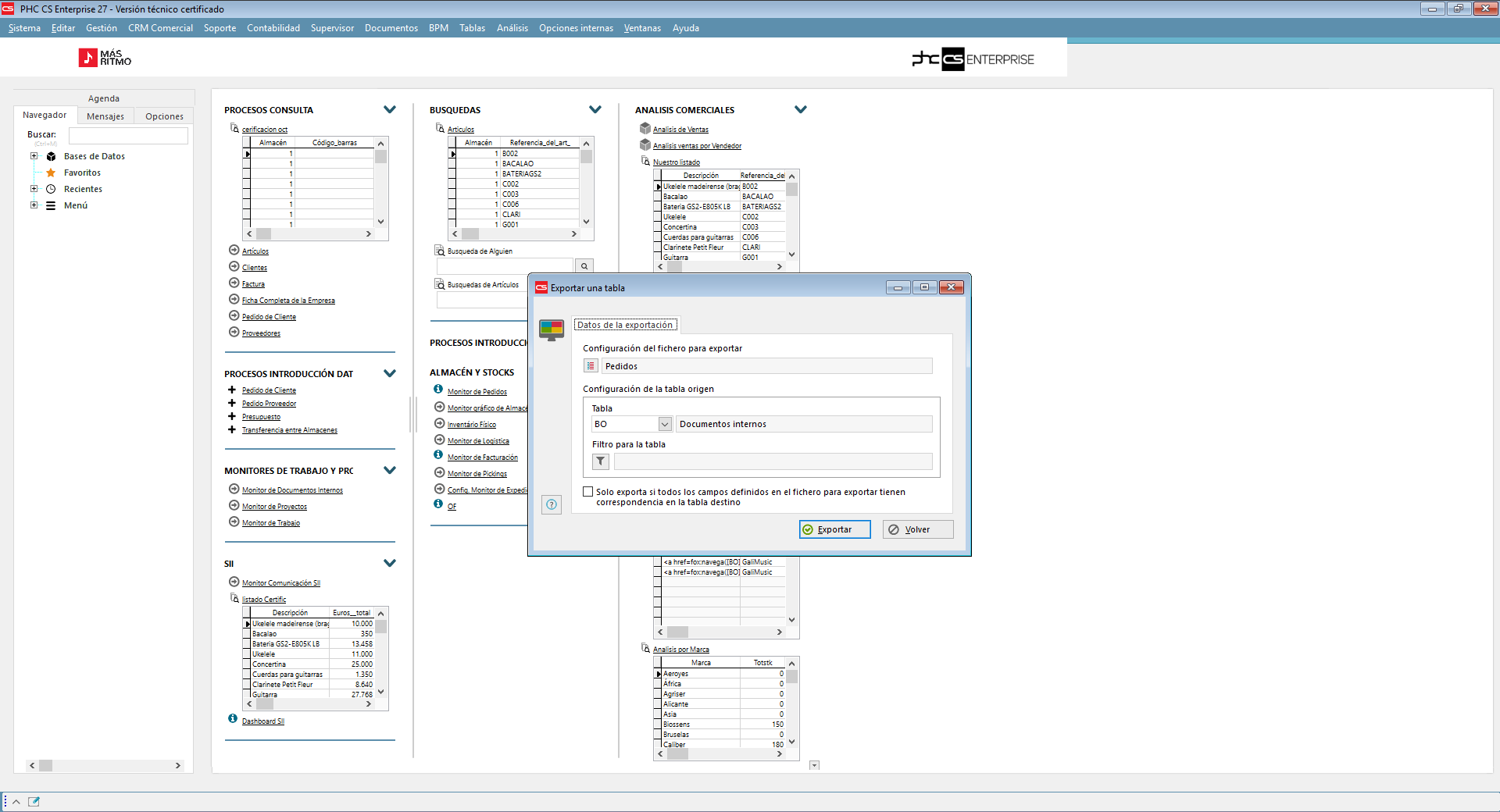1500x812 pixels.
Task: Tick the row checkbox for Bacalao in Nuestro listado
Action: (x=658, y=197)
